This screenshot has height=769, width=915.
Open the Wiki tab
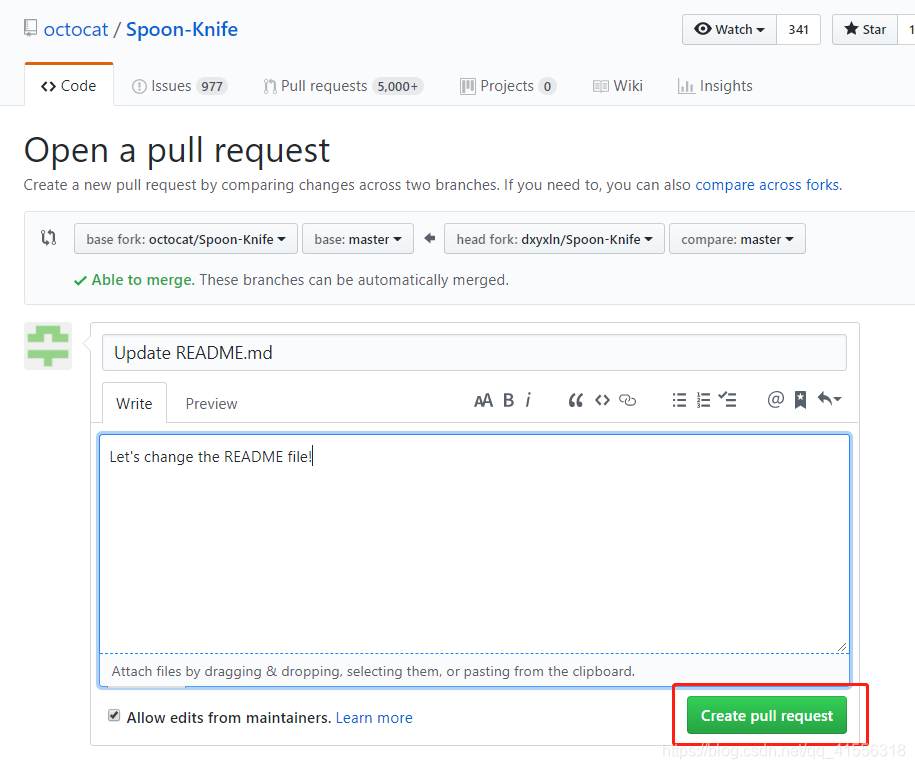pos(618,86)
